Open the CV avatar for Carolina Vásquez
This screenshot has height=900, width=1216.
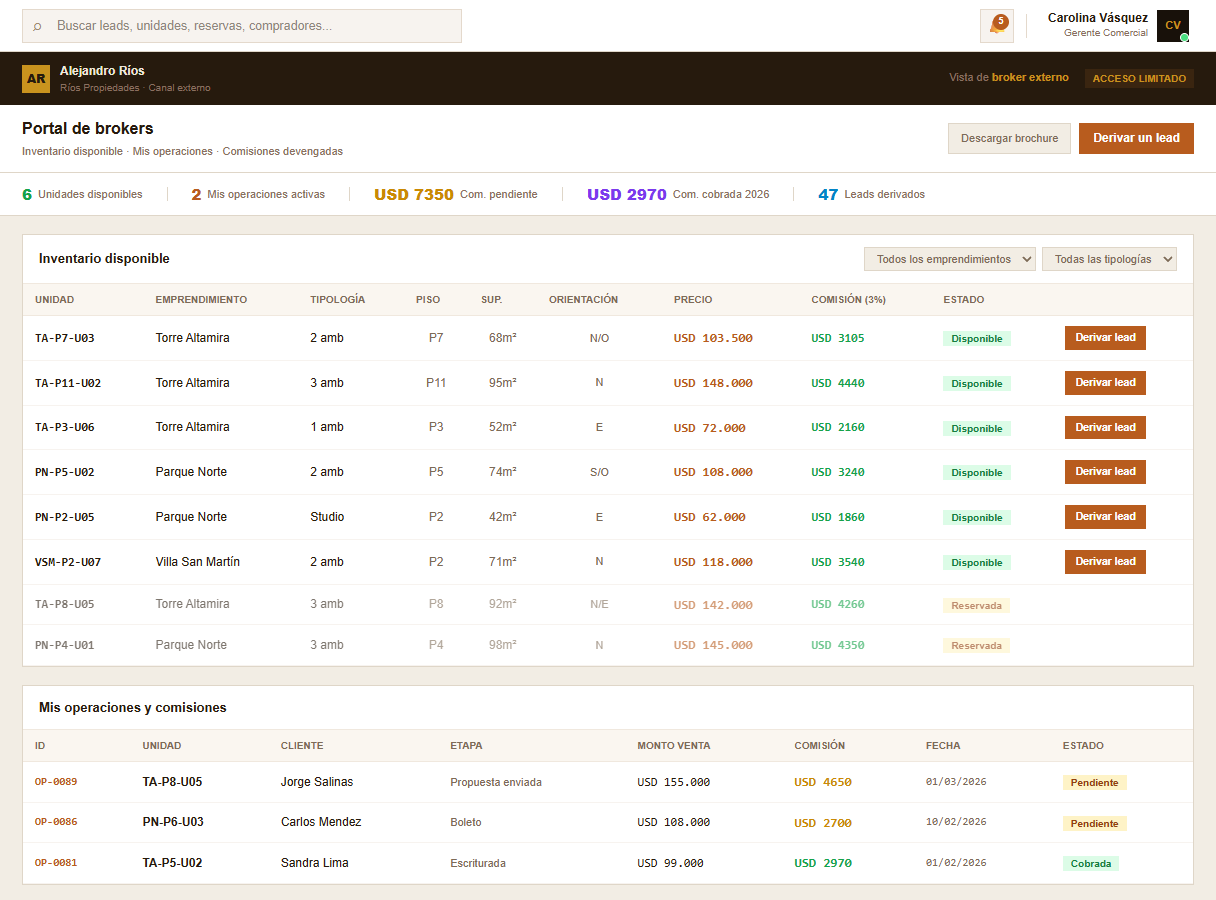point(1172,25)
